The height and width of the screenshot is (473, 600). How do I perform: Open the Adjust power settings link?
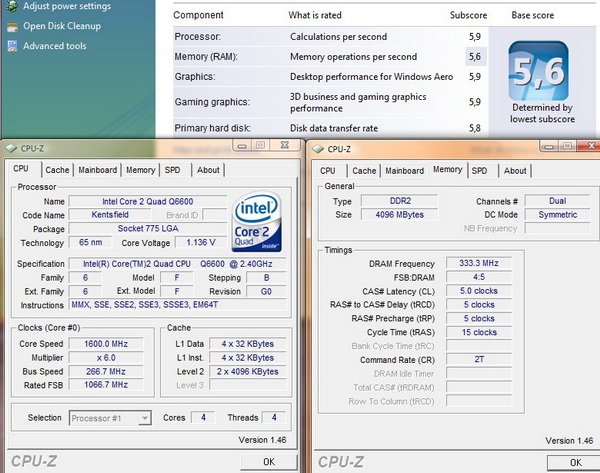[67, 6]
